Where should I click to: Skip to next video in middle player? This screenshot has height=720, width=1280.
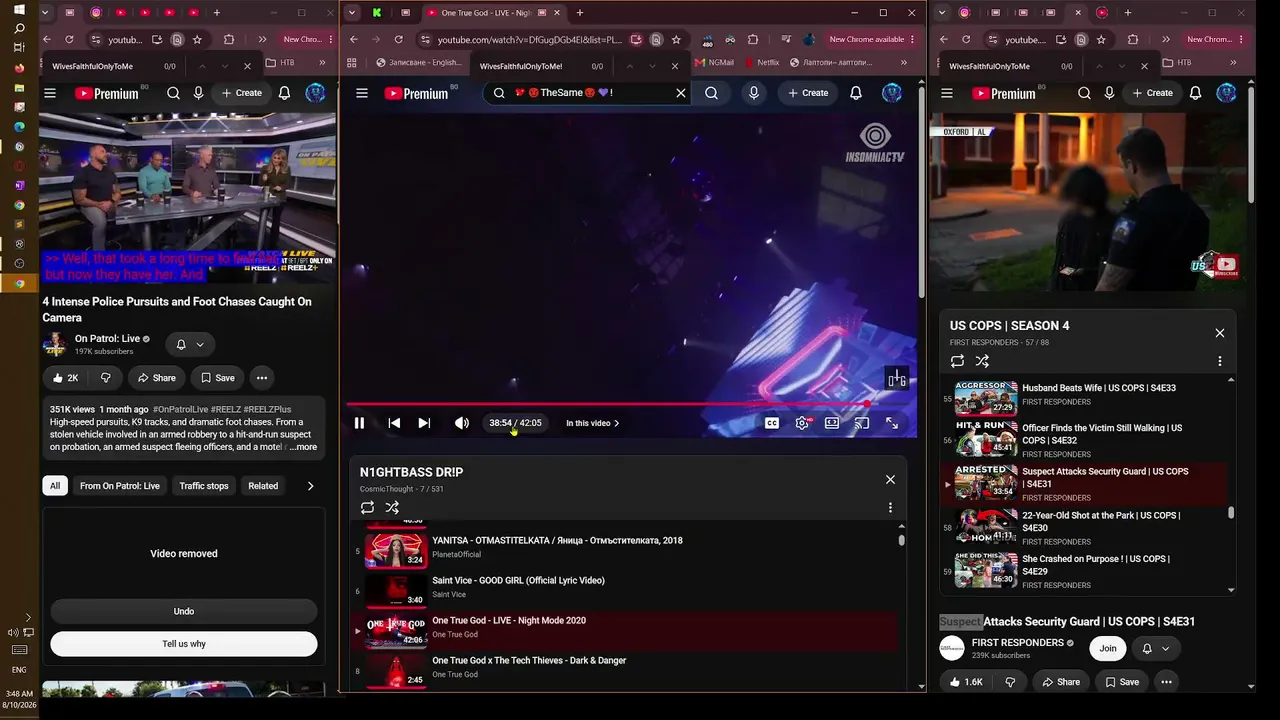[424, 423]
